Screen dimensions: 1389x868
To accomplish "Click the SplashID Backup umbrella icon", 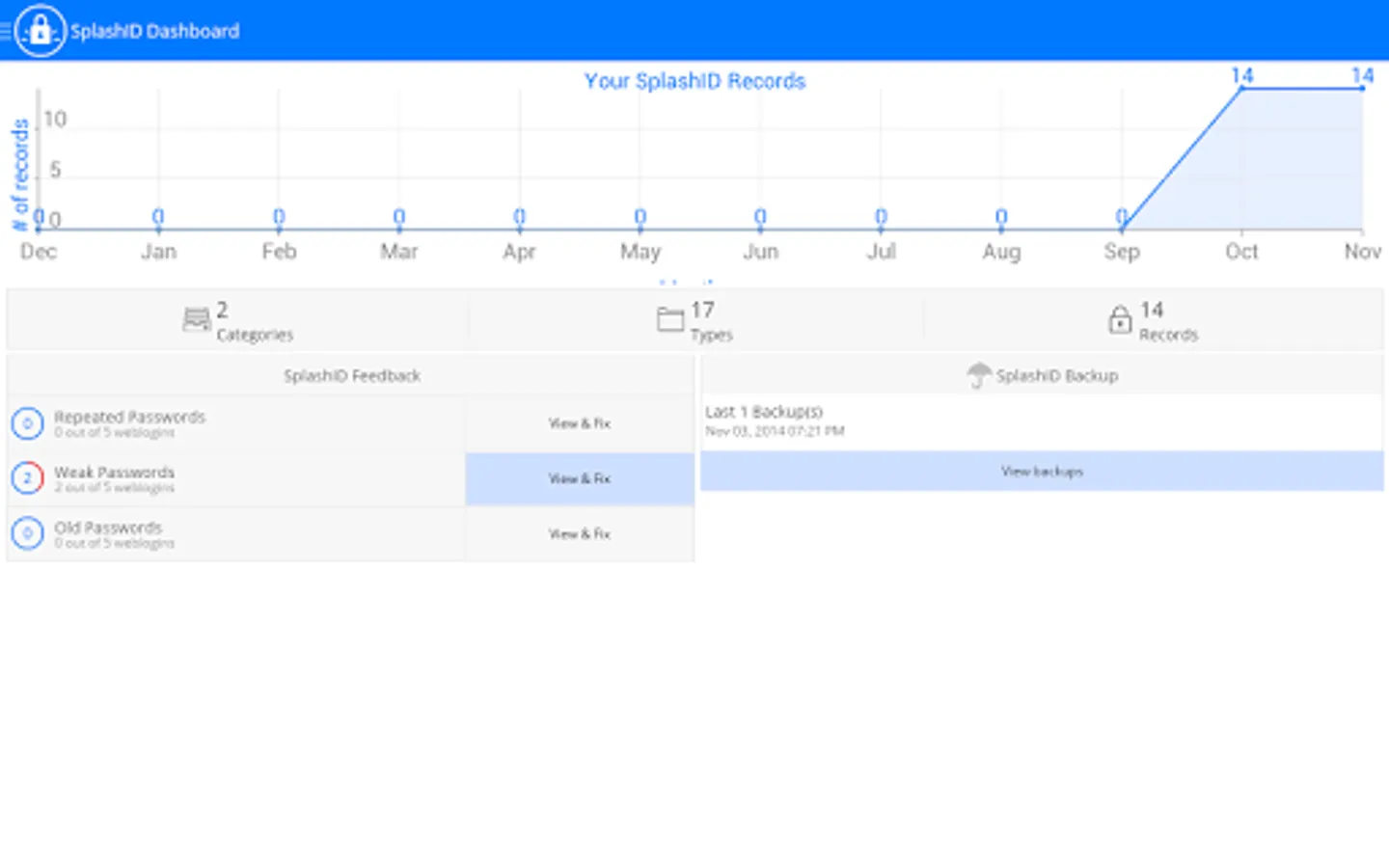I will pos(979,375).
